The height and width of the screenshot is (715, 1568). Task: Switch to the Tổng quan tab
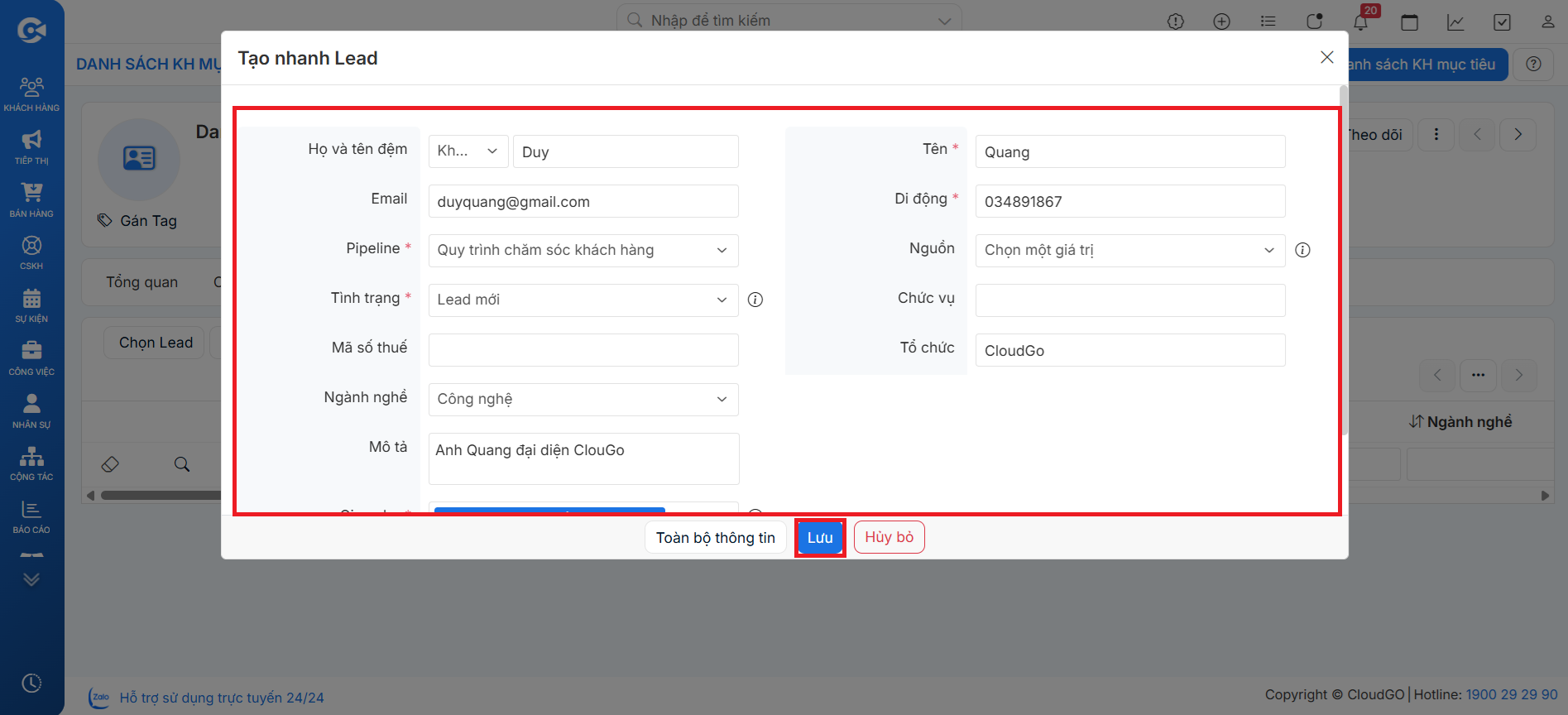(141, 282)
